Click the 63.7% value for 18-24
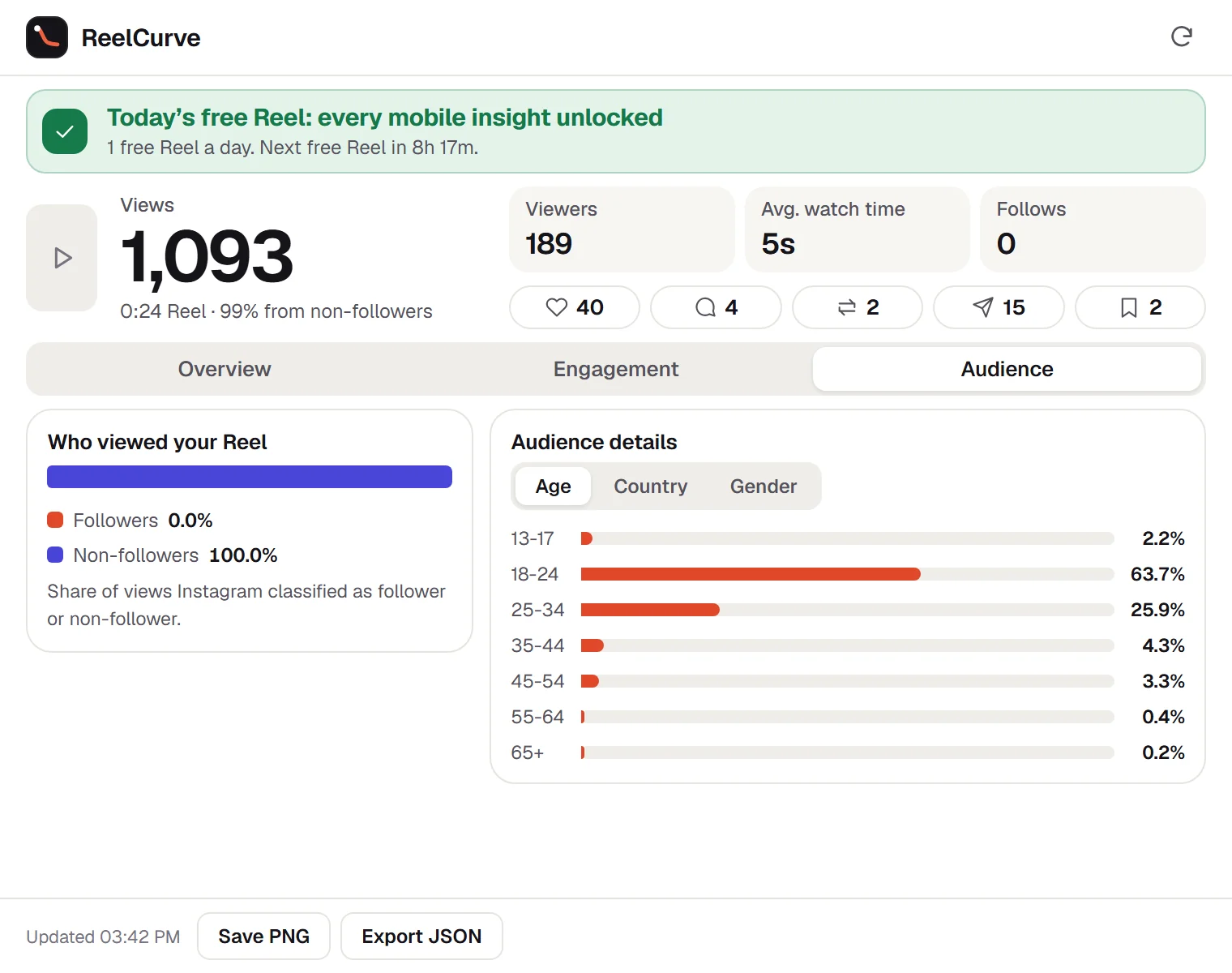 click(1157, 574)
